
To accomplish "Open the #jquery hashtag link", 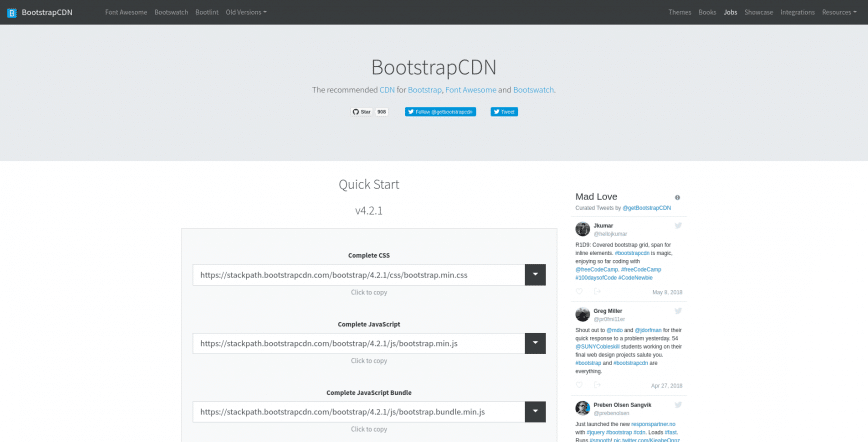I will tap(595, 432).
